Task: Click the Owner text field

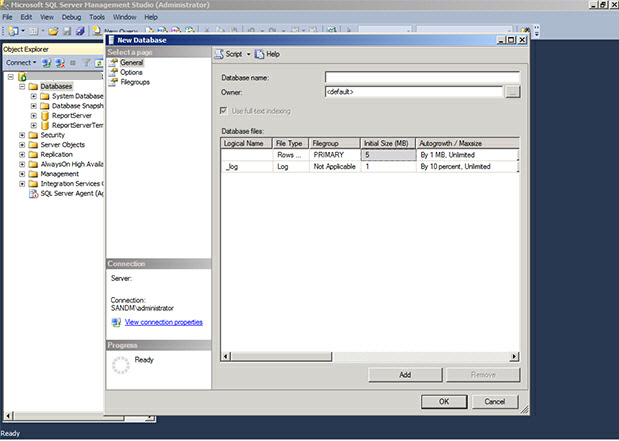Action: 414,92
